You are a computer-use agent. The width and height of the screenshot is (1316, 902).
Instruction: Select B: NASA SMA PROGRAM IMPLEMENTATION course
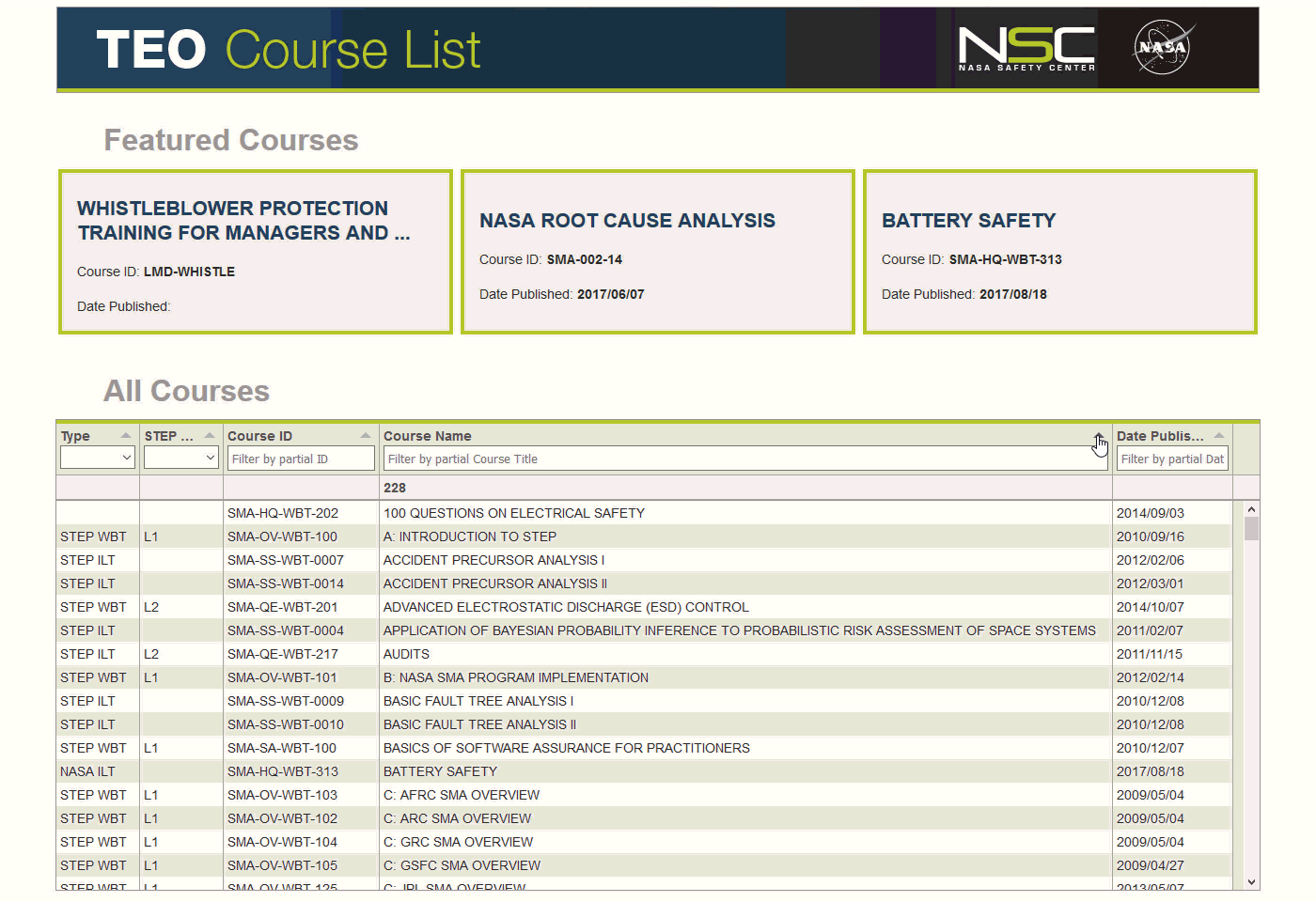(516, 677)
